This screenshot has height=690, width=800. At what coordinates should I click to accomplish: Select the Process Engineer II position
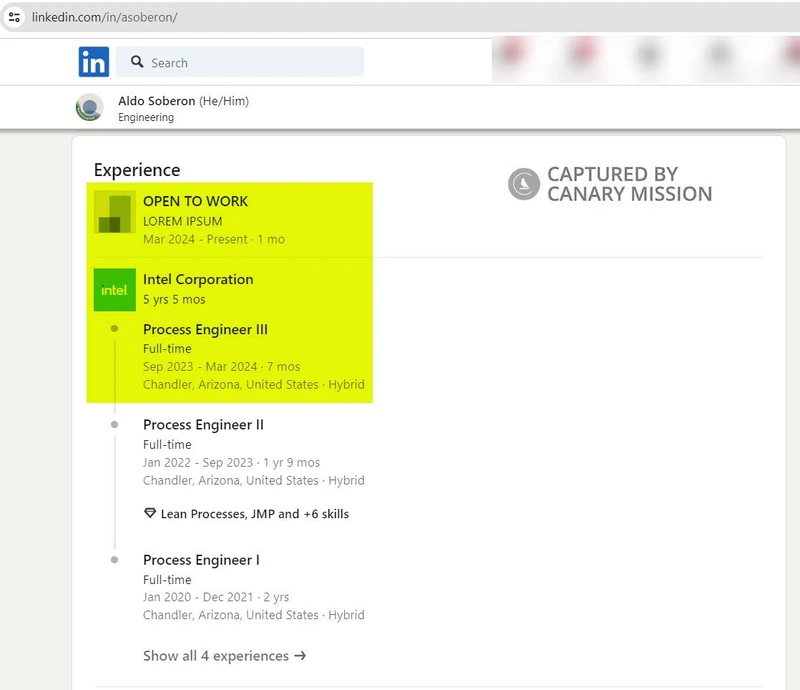pyautogui.click(x=203, y=424)
